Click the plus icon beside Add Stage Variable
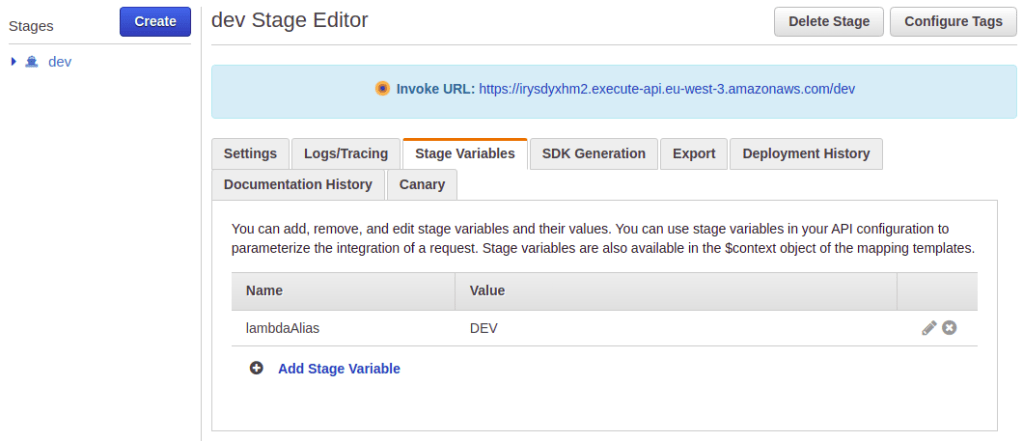This screenshot has width=1023, height=441. click(x=256, y=368)
